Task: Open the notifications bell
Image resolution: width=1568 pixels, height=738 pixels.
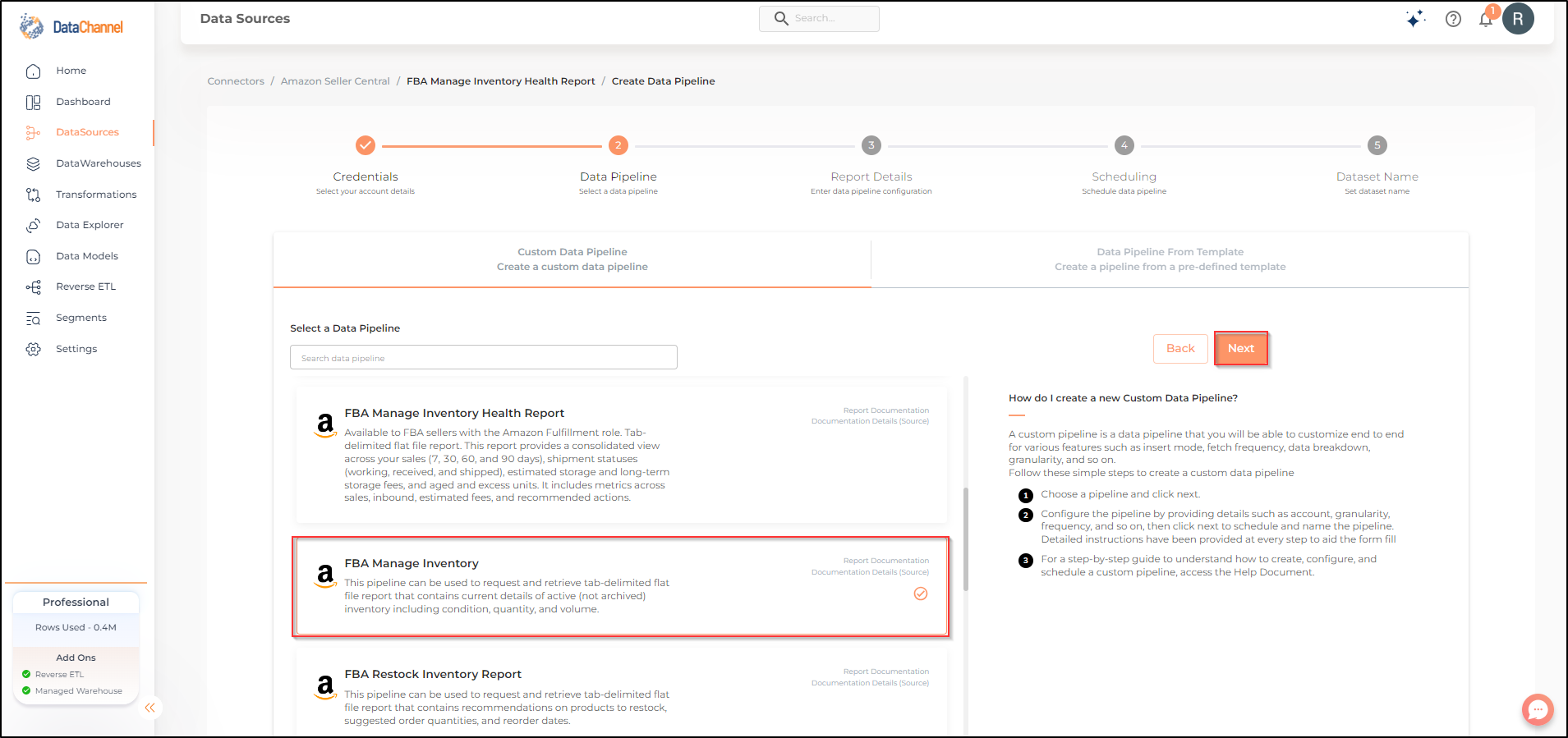Action: (1486, 19)
